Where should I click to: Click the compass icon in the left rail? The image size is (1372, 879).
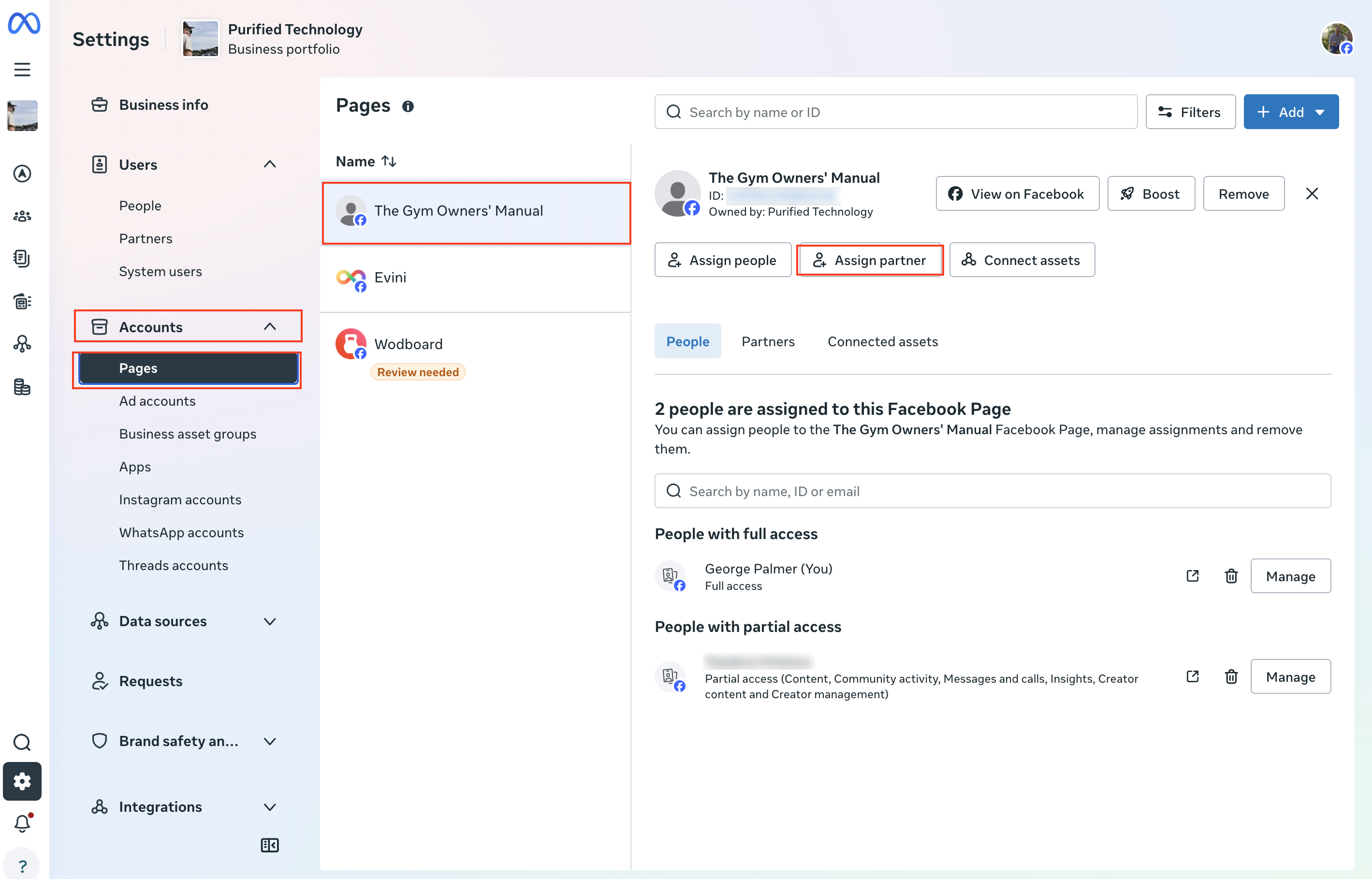(22, 173)
